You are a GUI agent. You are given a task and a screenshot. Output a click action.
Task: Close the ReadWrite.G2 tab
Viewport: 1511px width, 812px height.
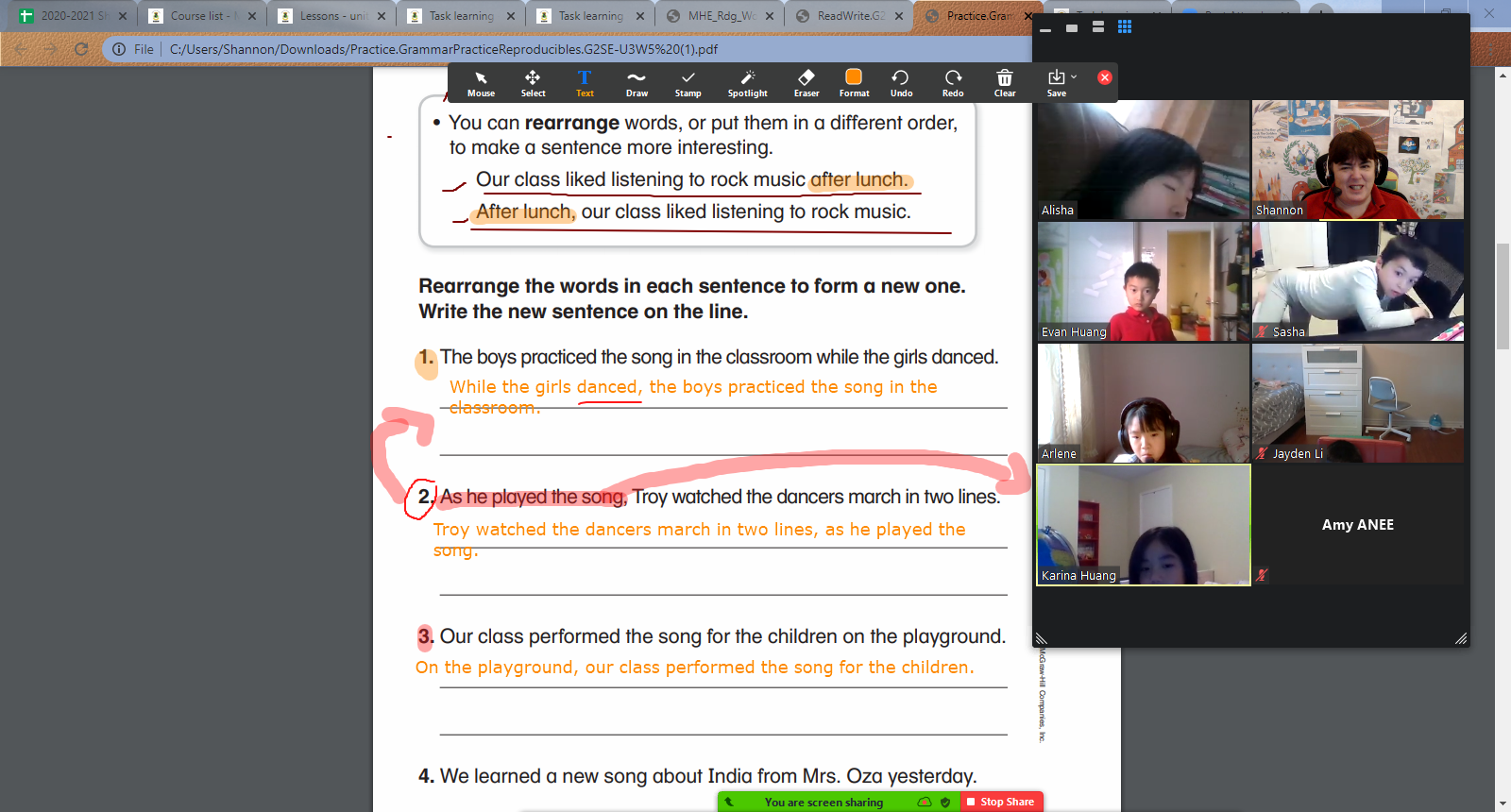(899, 16)
